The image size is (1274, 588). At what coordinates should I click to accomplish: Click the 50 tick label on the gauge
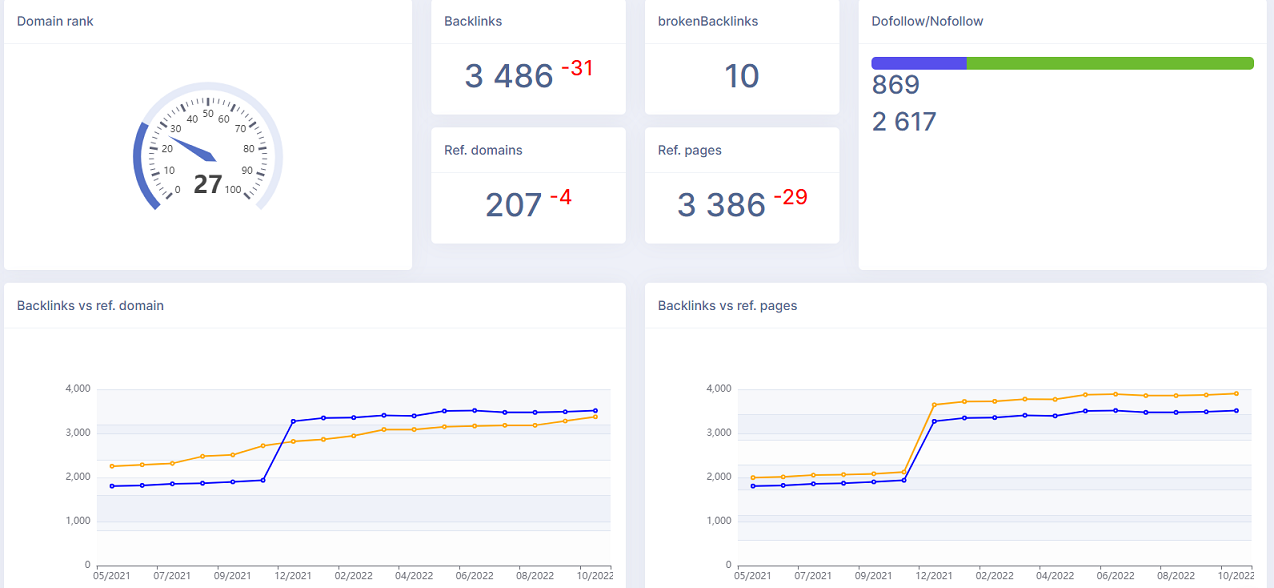pos(208,113)
